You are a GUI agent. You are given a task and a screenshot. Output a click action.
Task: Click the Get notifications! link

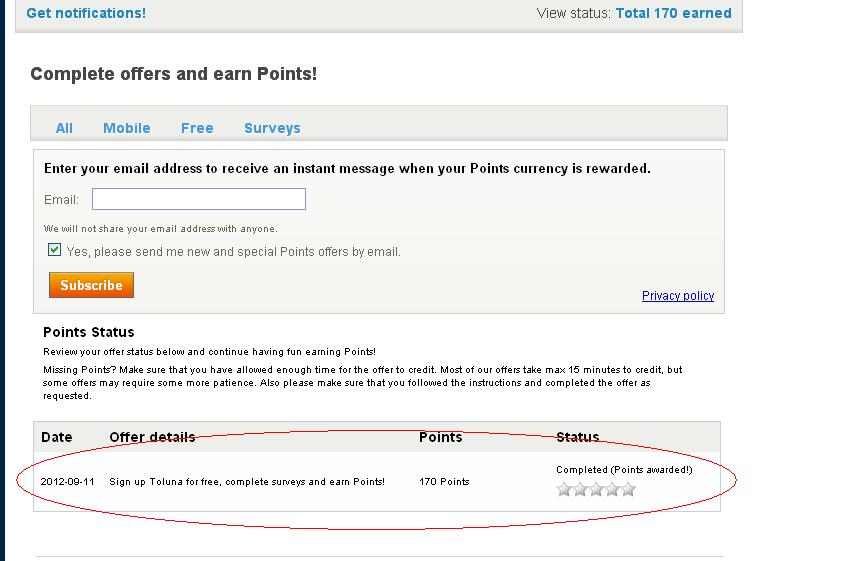[x=86, y=13]
